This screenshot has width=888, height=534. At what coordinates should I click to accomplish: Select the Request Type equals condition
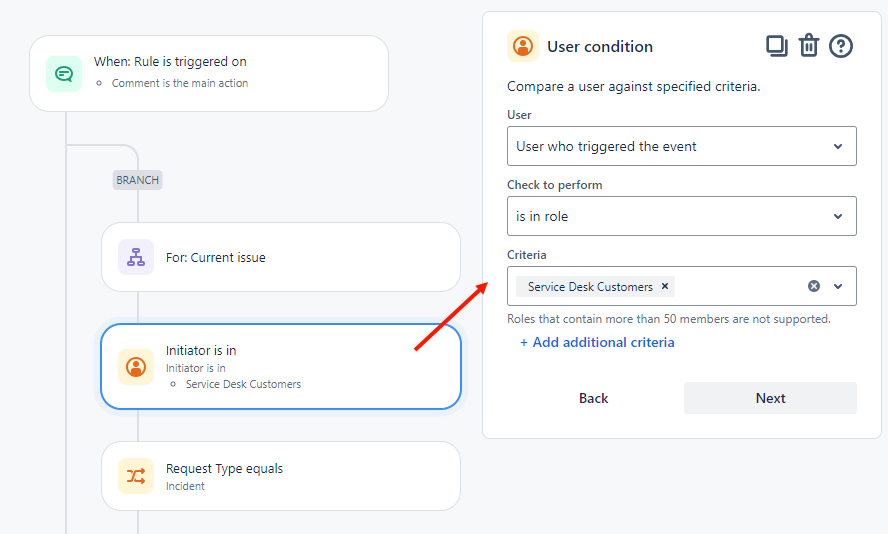[280, 476]
